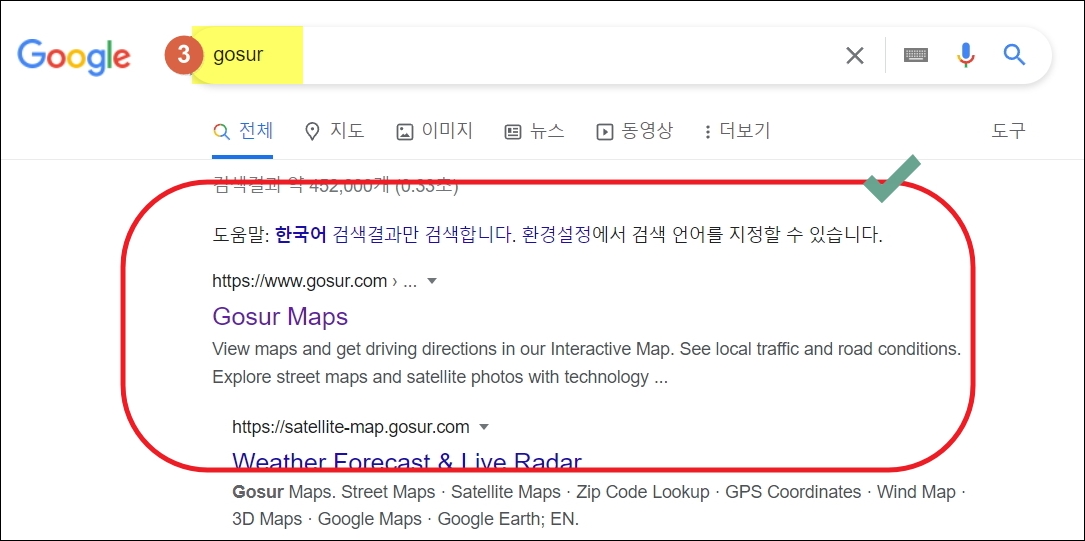The width and height of the screenshot is (1085, 541).
Task: Open the 뉴스 tab
Action: (534, 131)
